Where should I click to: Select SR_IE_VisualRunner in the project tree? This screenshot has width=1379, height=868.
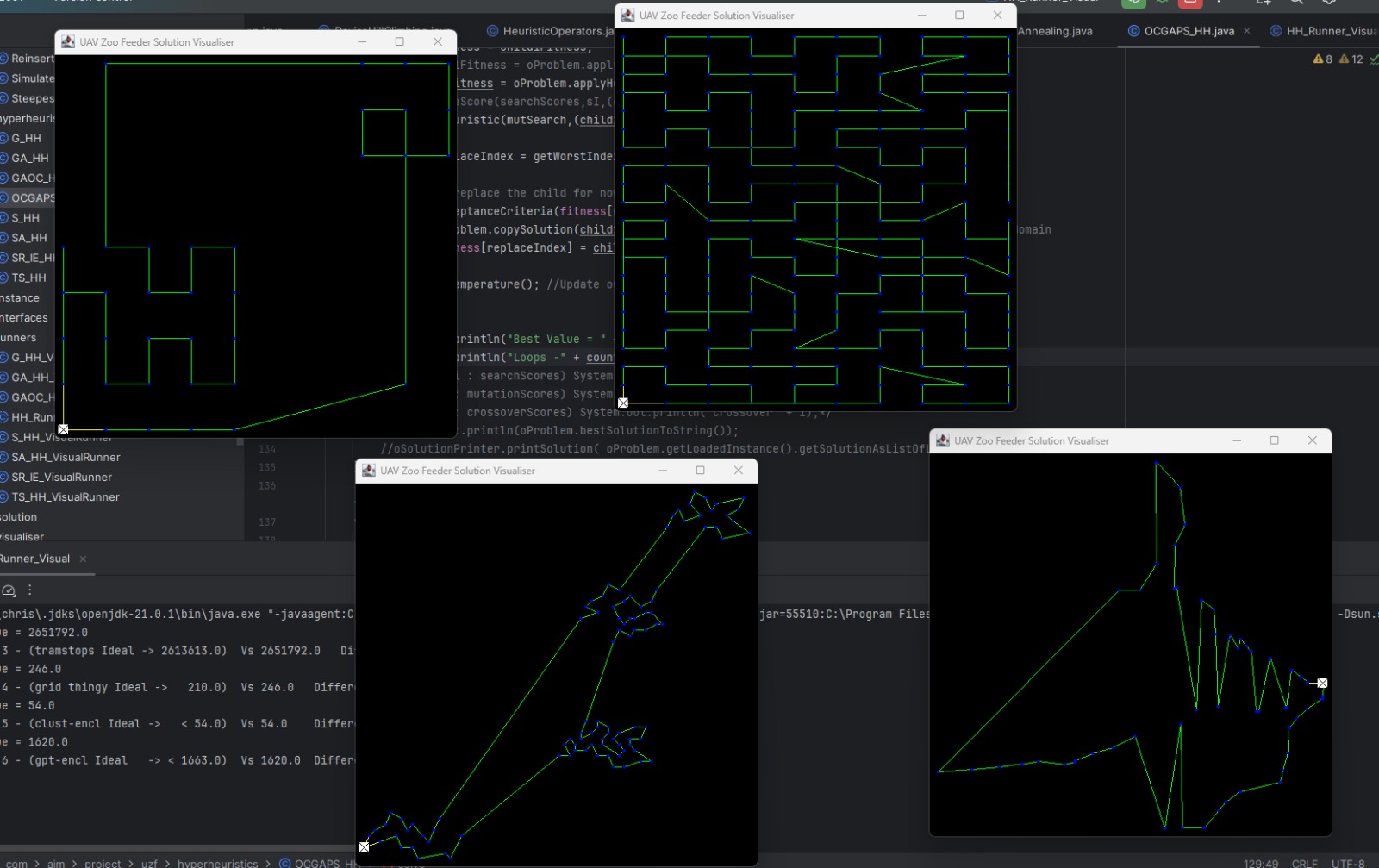(61, 477)
